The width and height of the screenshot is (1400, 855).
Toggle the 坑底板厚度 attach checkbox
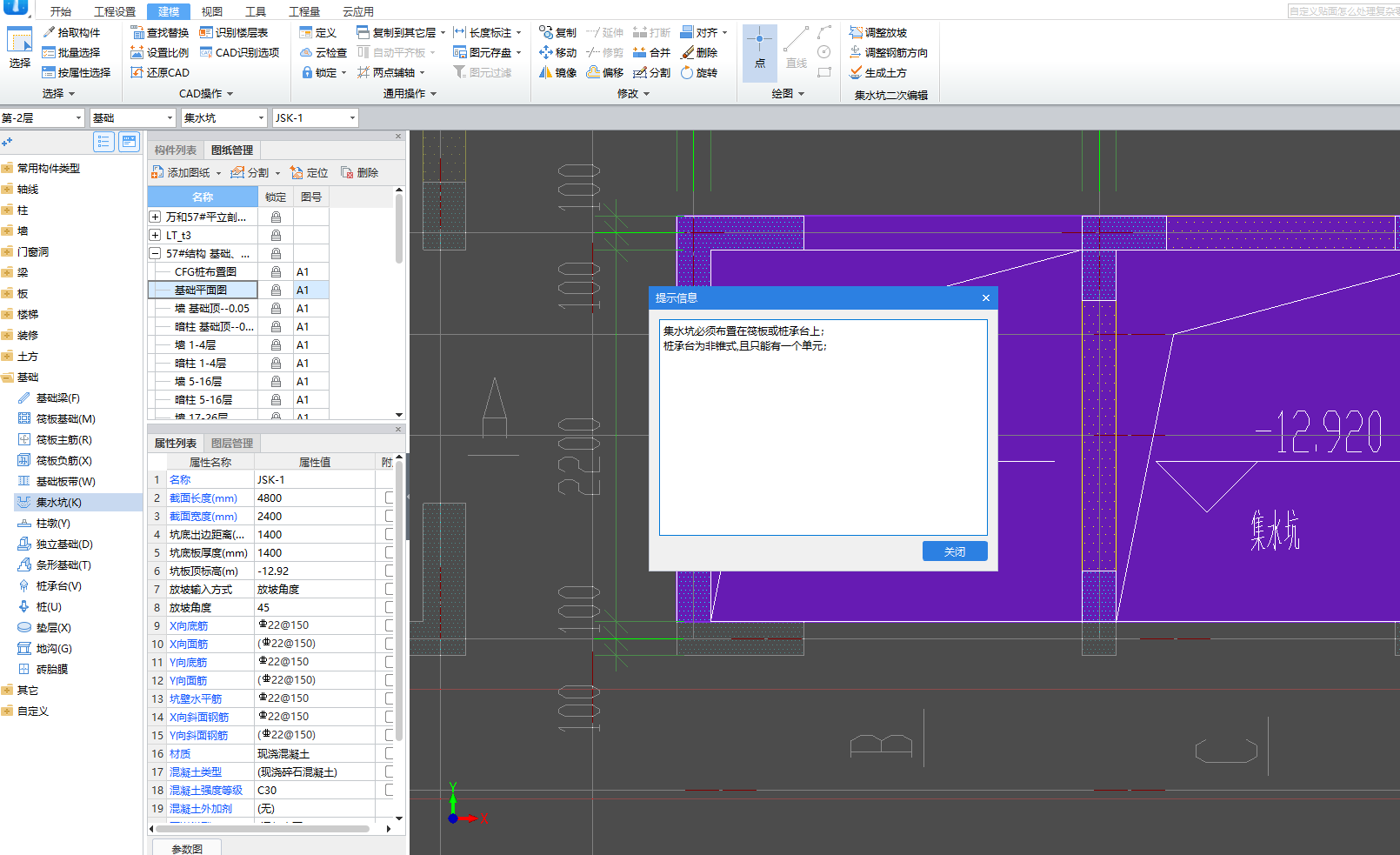[x=390, y=552]
